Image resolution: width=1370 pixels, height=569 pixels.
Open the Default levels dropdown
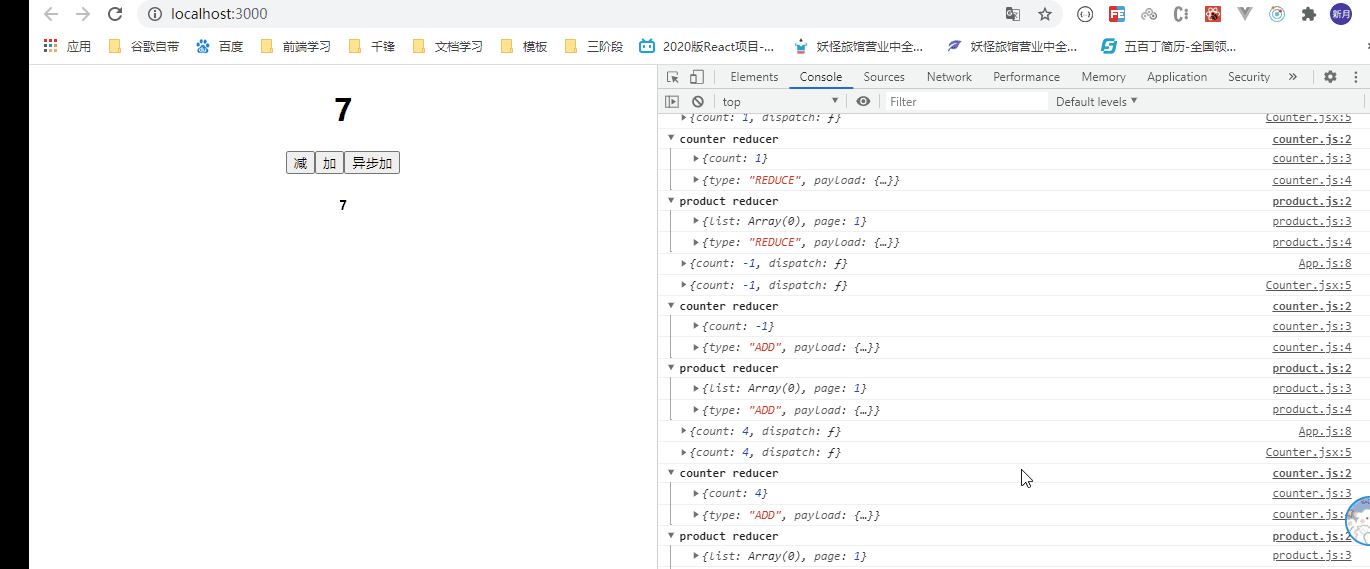pyautogui.click(x=1097, y=102)
